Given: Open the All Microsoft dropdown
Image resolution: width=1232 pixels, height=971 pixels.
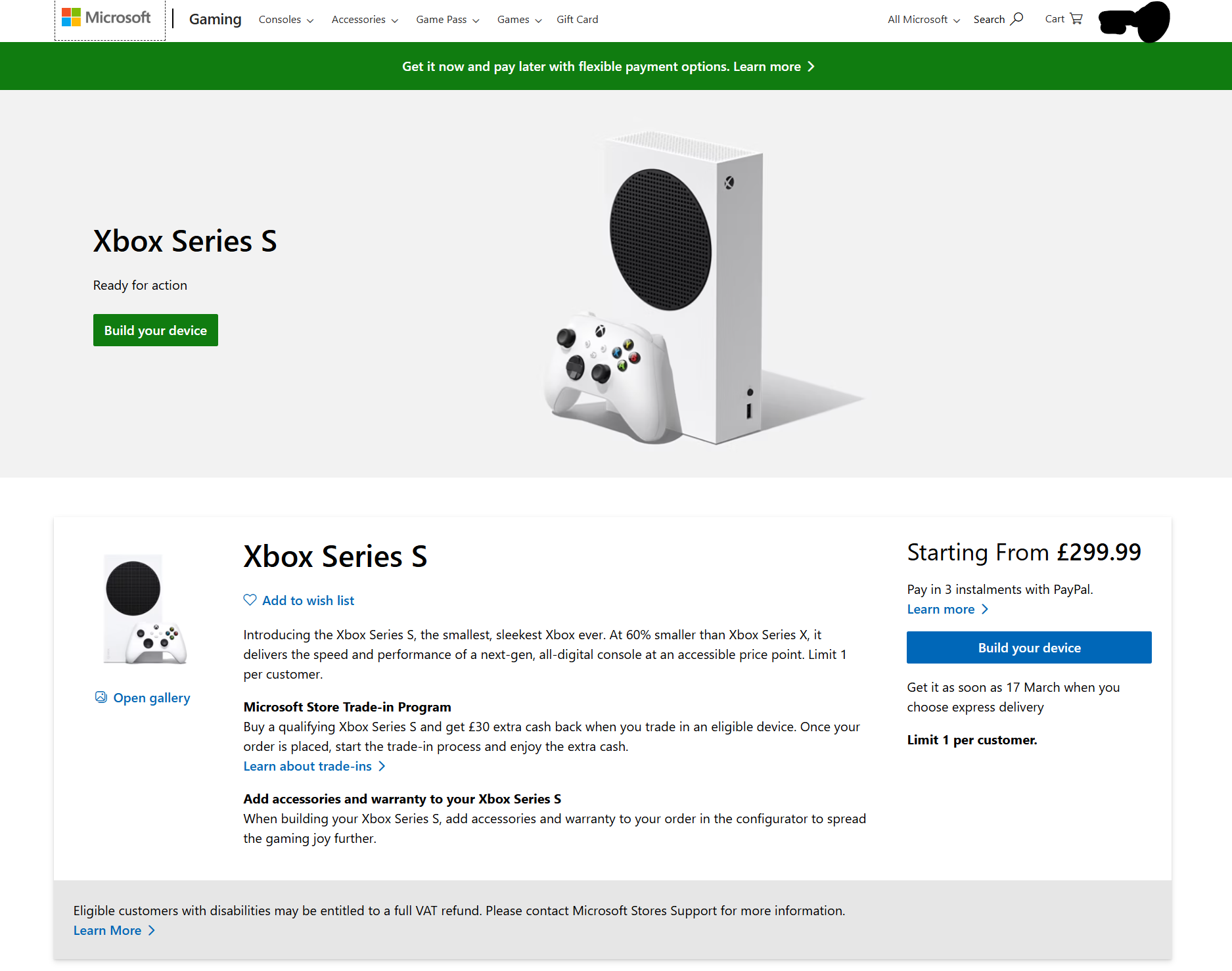Looking at the screenshot, I should pos(924,20).
